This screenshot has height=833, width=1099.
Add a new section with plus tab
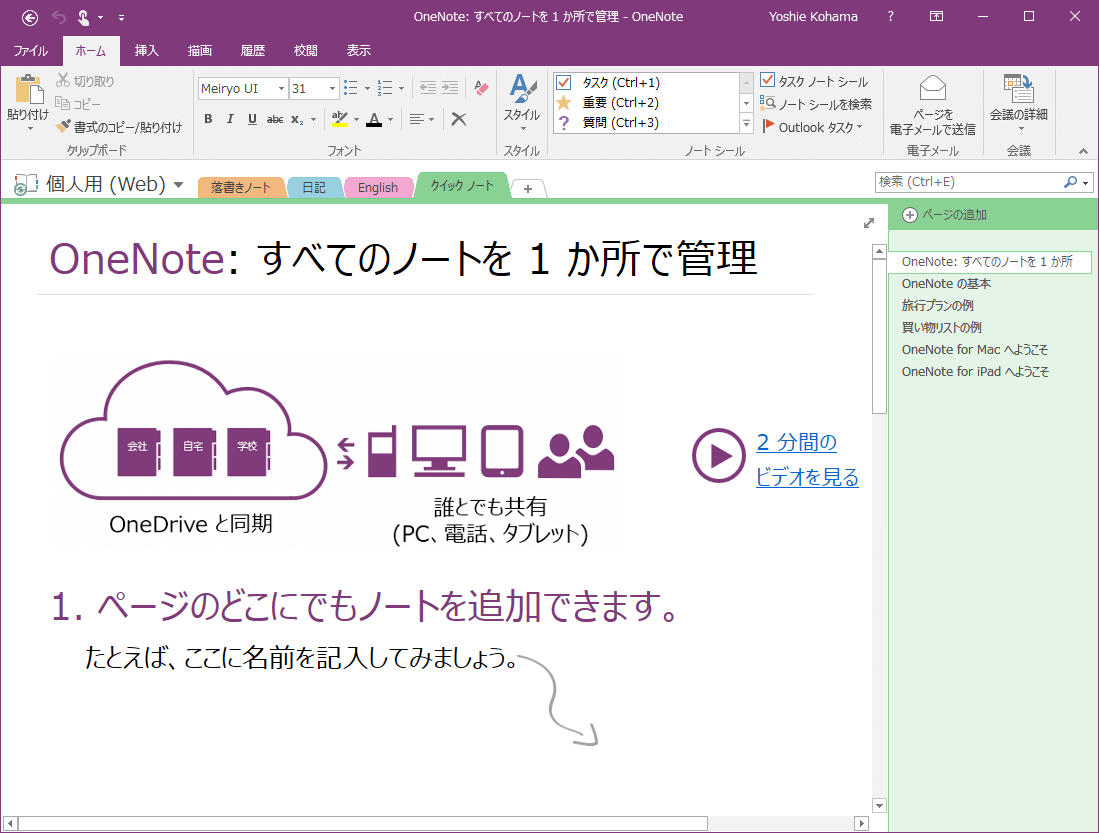point(528,189)
